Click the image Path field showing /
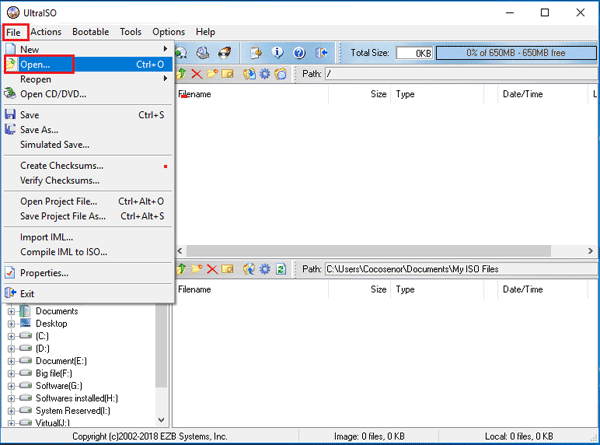This screenshot has height=445, width=600. tap(461, 73)
